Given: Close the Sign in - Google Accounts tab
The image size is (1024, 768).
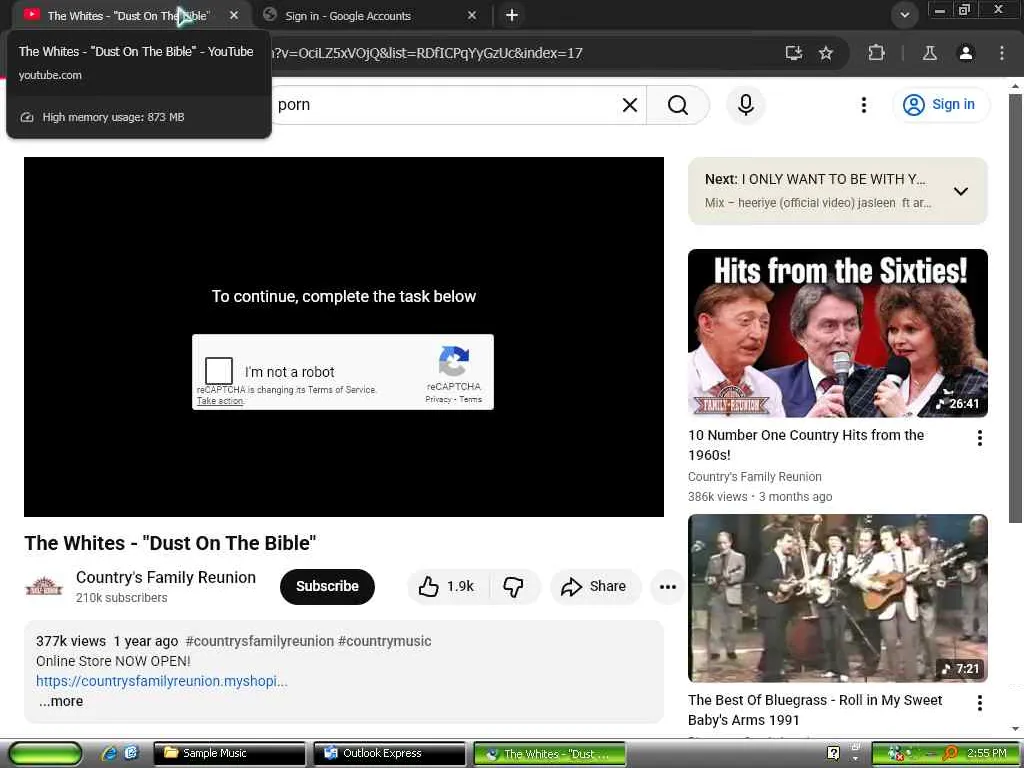Looking at the screenshot, I should [472, 16].
